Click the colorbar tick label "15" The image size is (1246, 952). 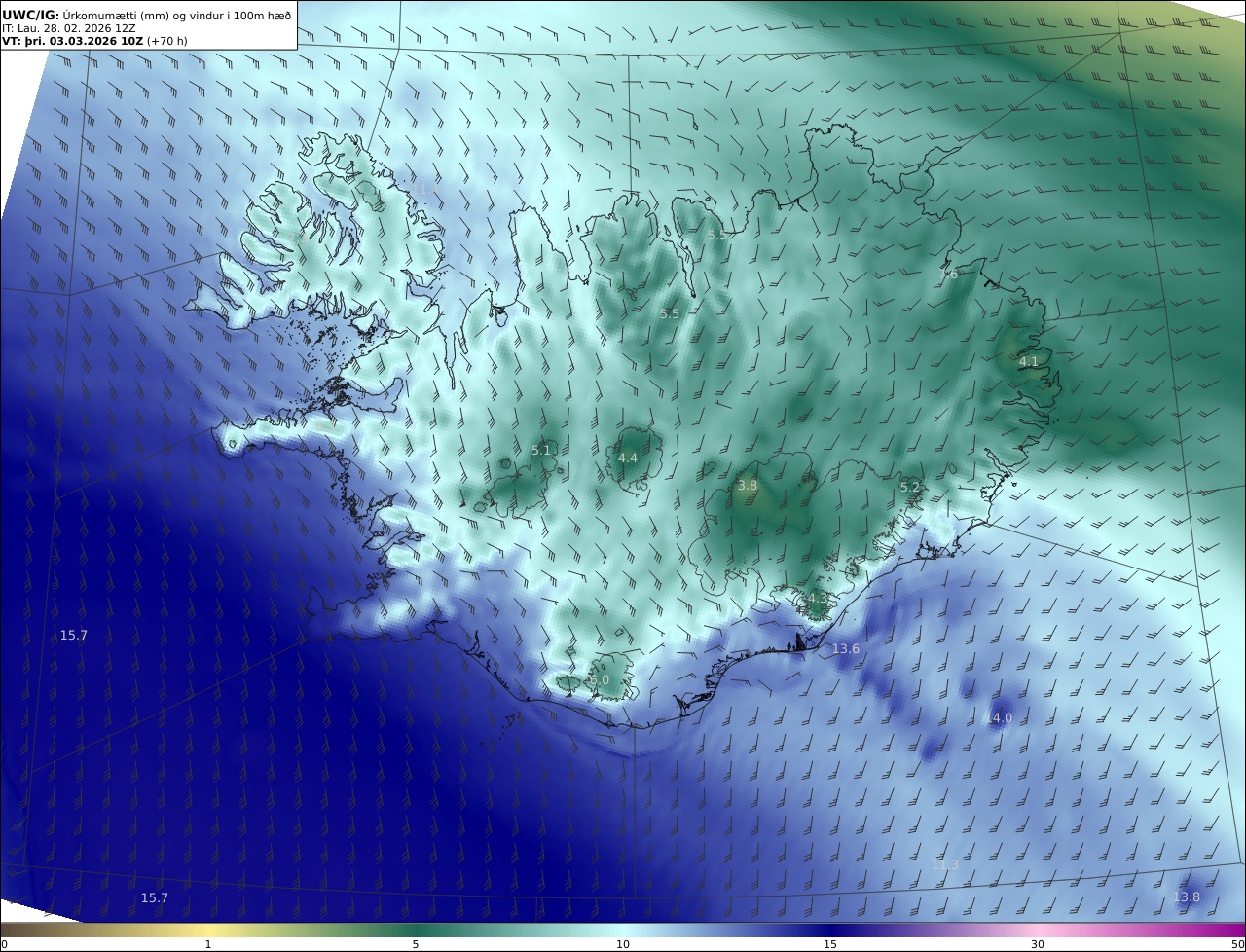pos(830,944)
